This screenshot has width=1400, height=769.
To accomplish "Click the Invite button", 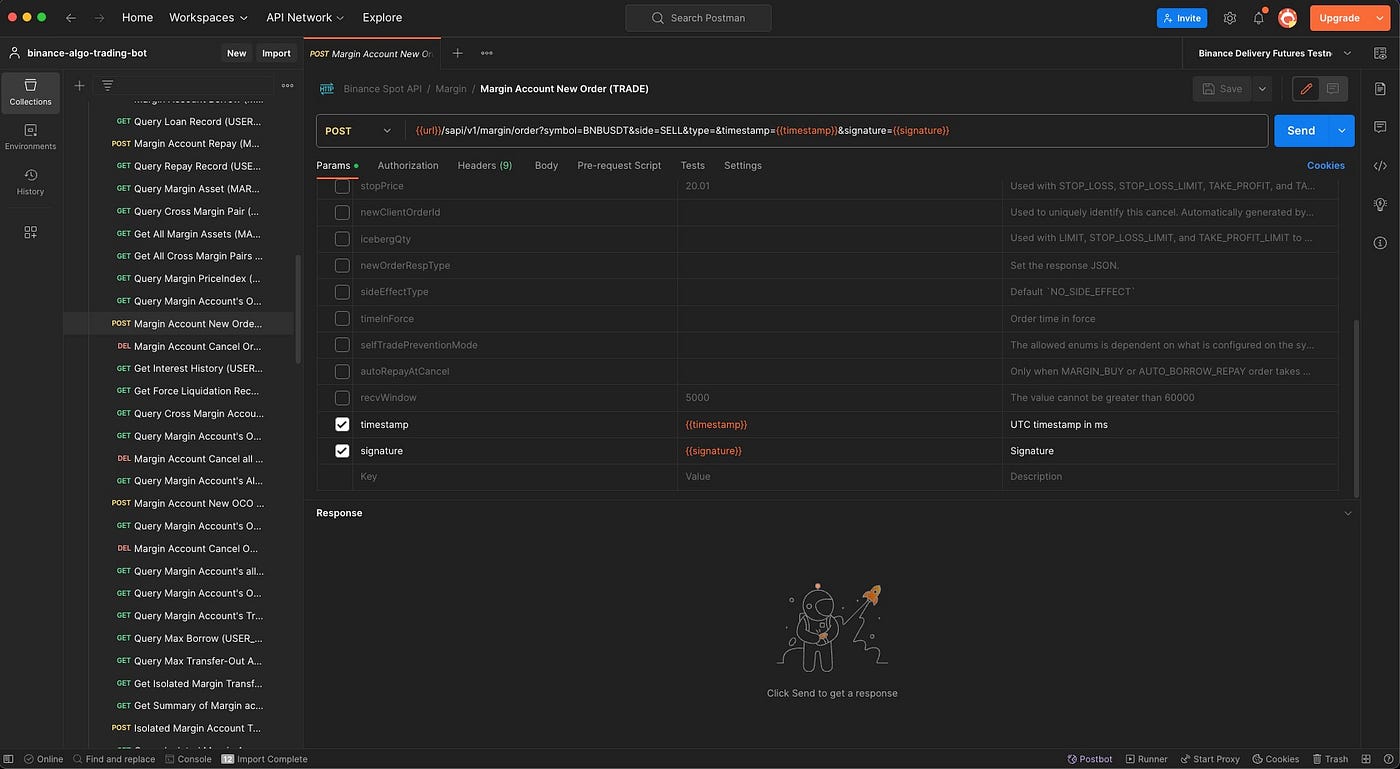I will pos(1182,18).
